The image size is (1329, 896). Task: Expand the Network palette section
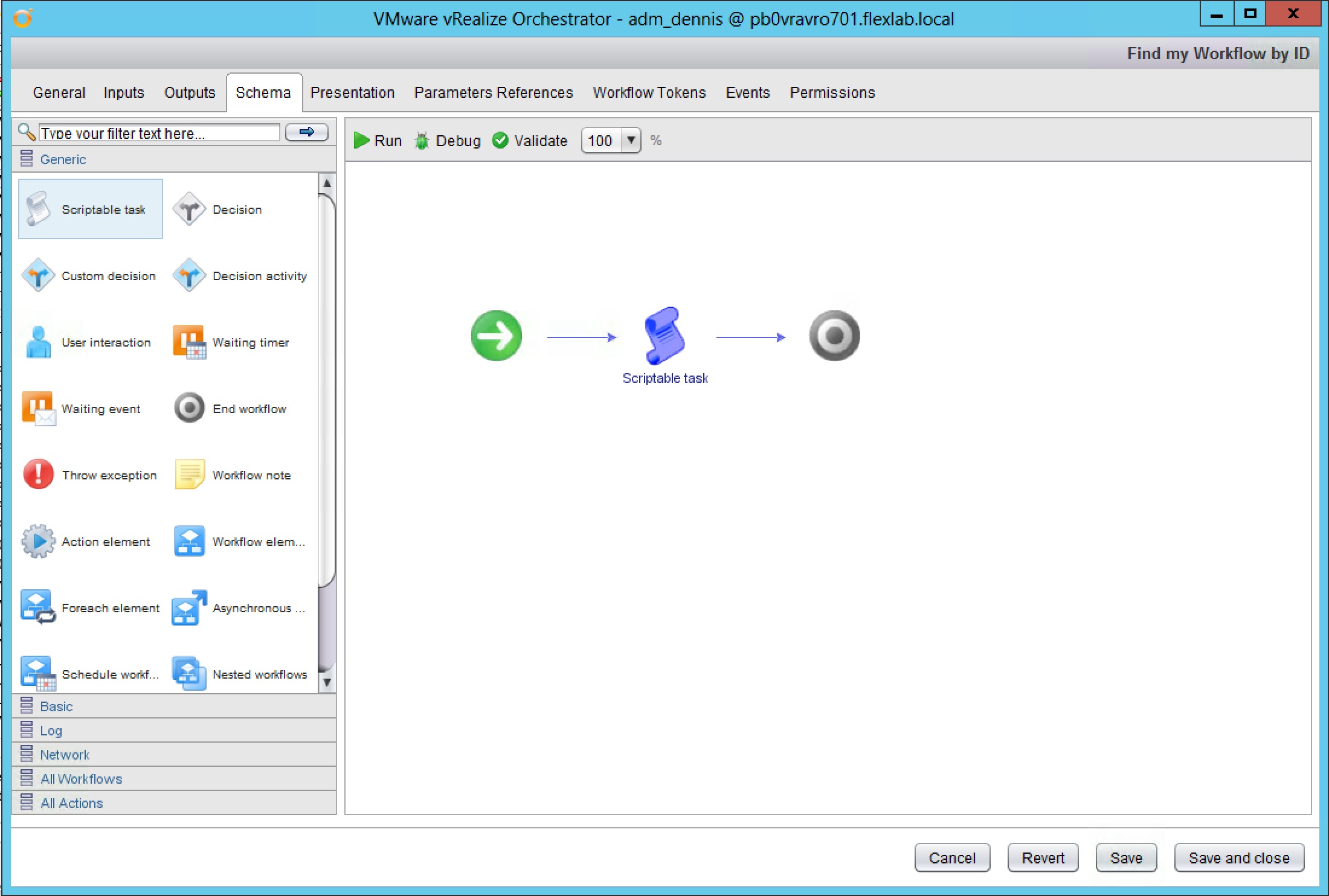click(x=174, y=754)
